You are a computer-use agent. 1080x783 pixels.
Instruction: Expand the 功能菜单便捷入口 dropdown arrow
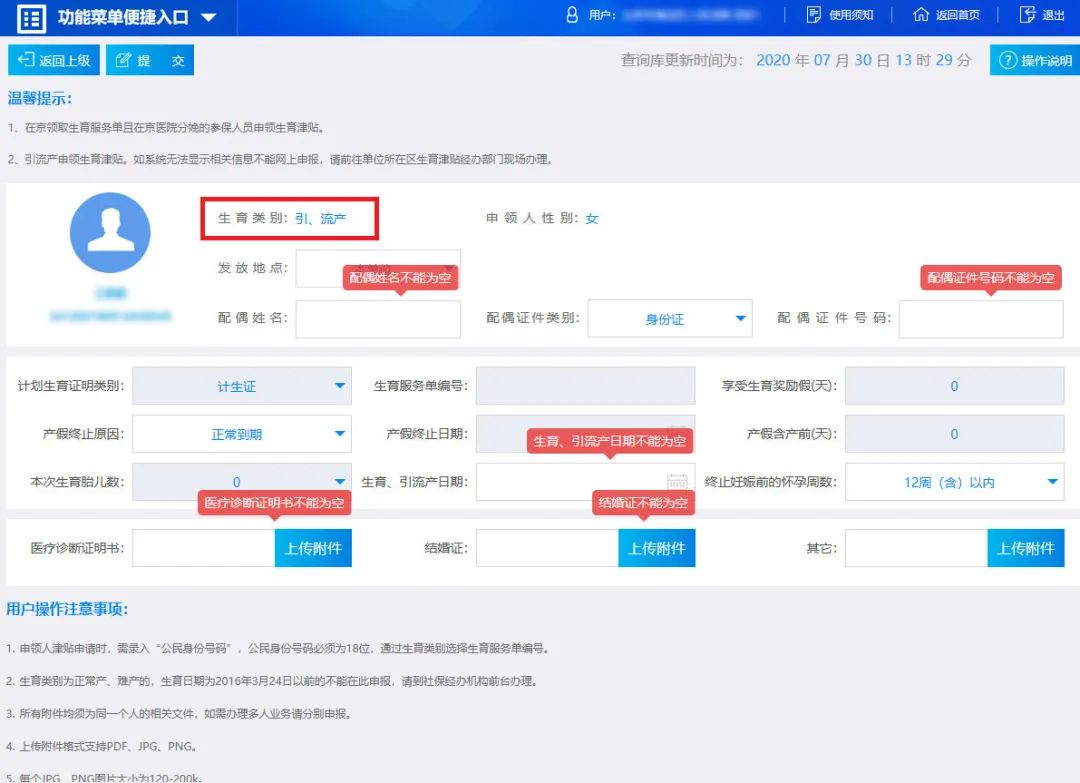tap(208, 18)
